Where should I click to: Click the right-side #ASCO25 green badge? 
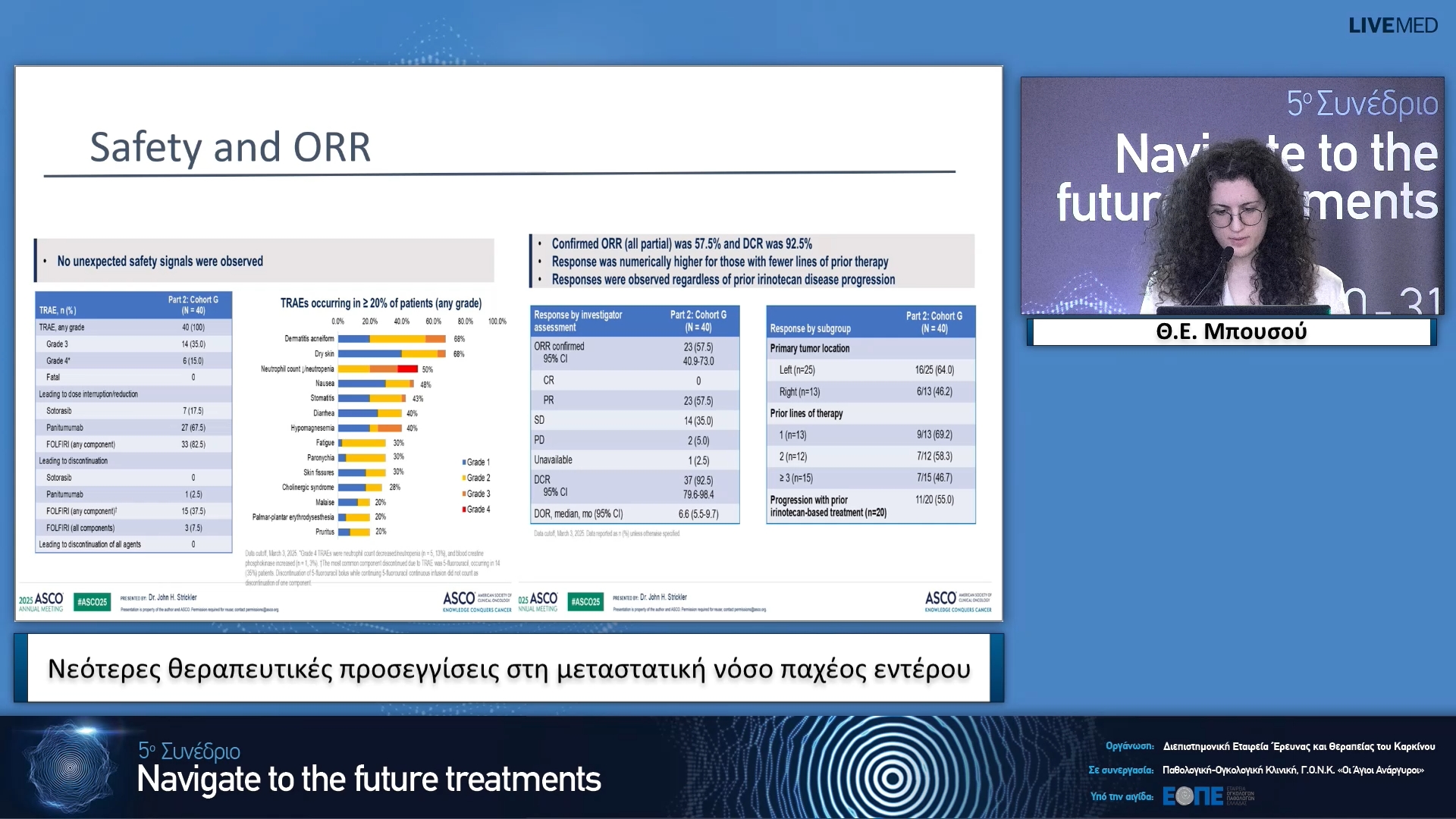tap(585, 602)
